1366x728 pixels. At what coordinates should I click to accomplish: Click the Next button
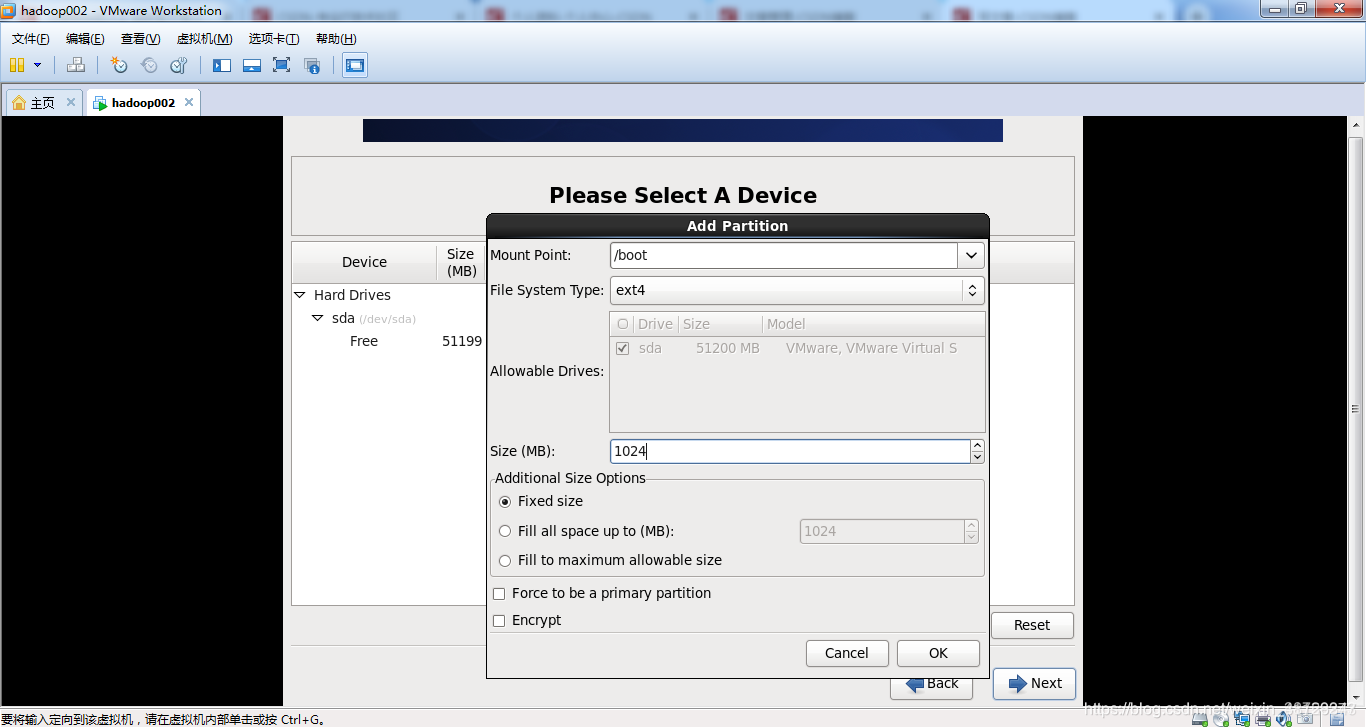coord(1034,684)
